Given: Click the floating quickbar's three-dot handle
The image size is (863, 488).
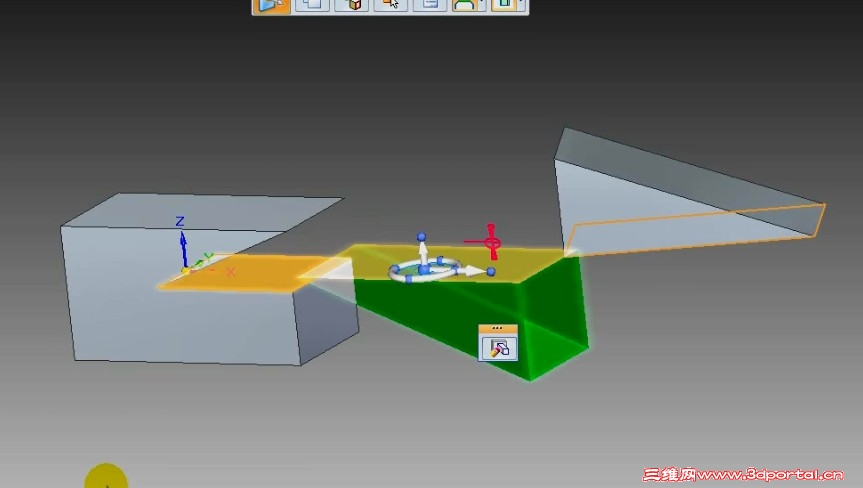Looking at the screenshot, I should coord(498,328).
